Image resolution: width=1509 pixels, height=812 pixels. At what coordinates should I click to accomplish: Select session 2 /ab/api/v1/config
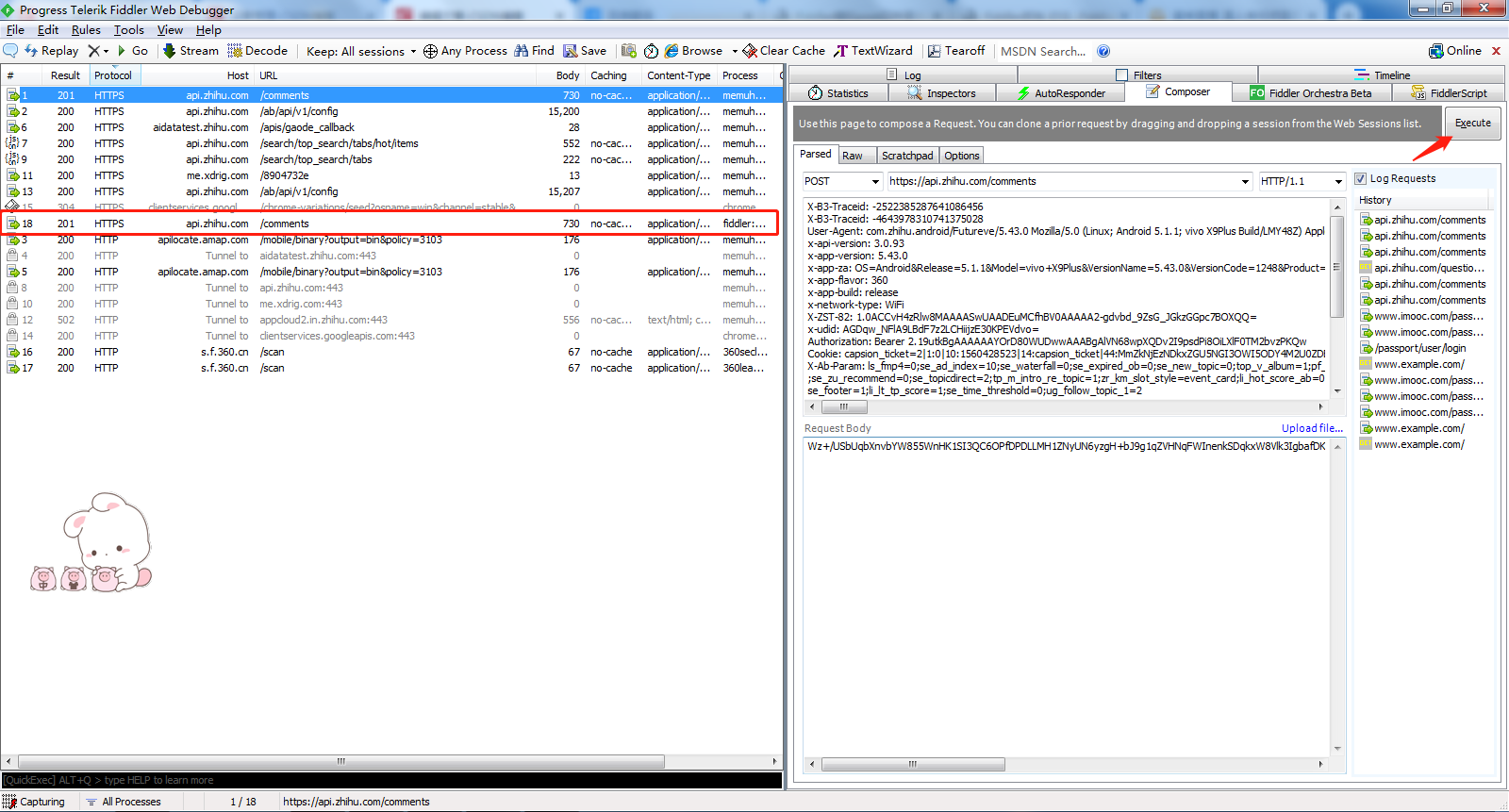[x=390, y=111]
